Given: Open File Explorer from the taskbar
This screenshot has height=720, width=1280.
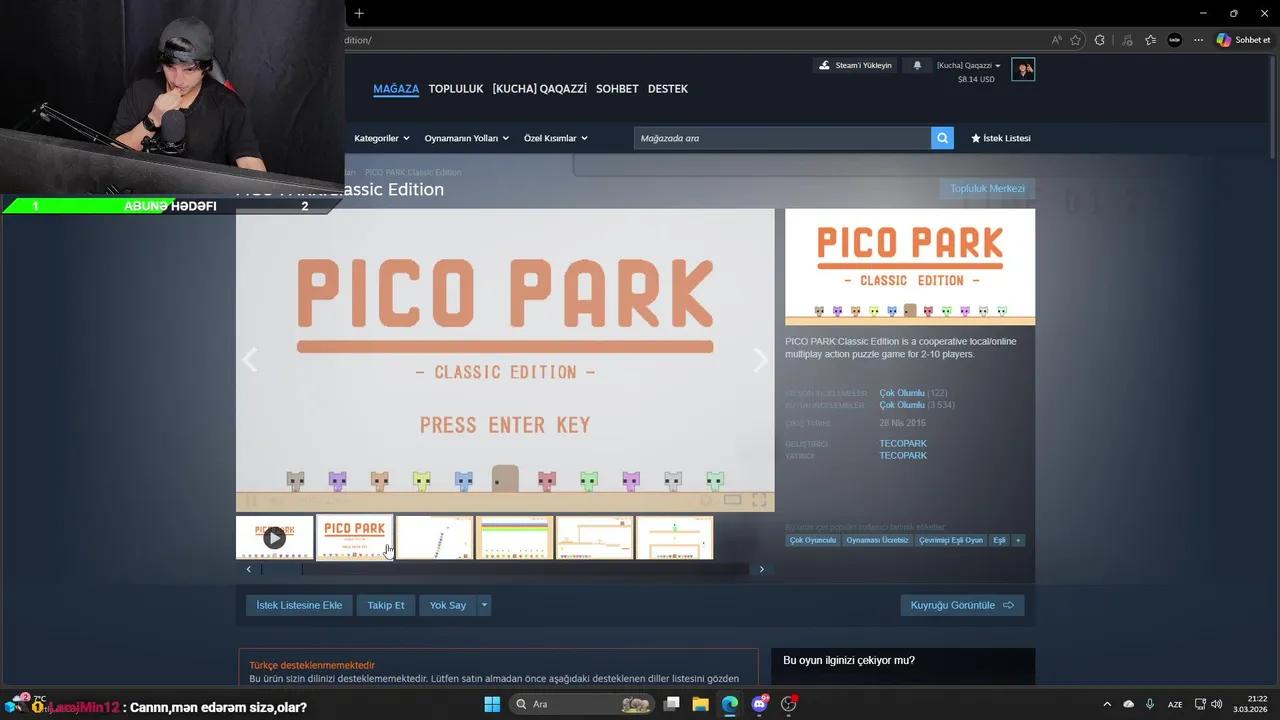Looking at the screenshot, I should (x=701, y=704).
